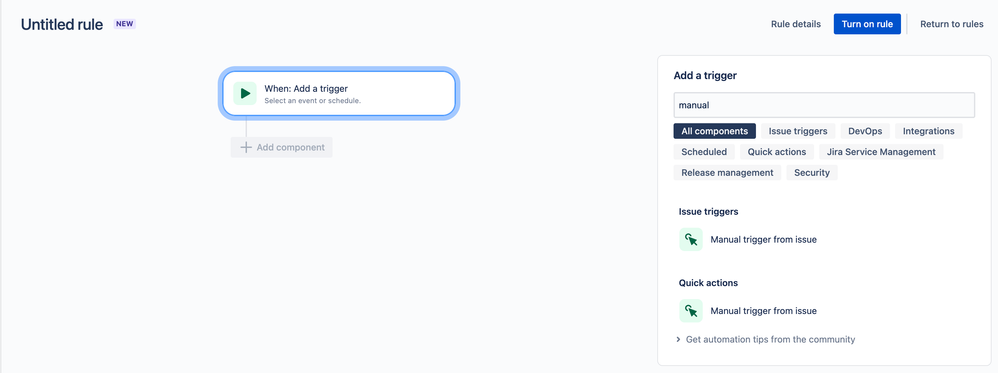Open Rule details
Screen dimensions: 998x373
pos(796,24)
